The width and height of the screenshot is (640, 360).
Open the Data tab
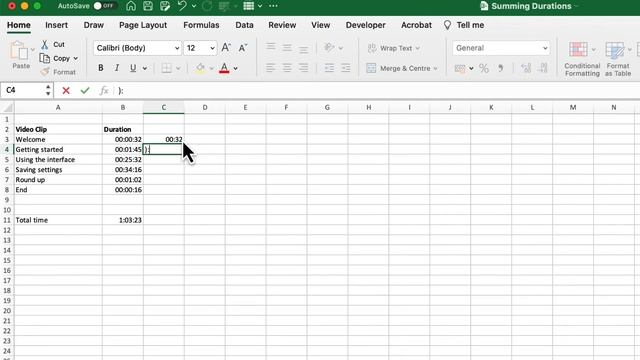(x=244, y=25)
